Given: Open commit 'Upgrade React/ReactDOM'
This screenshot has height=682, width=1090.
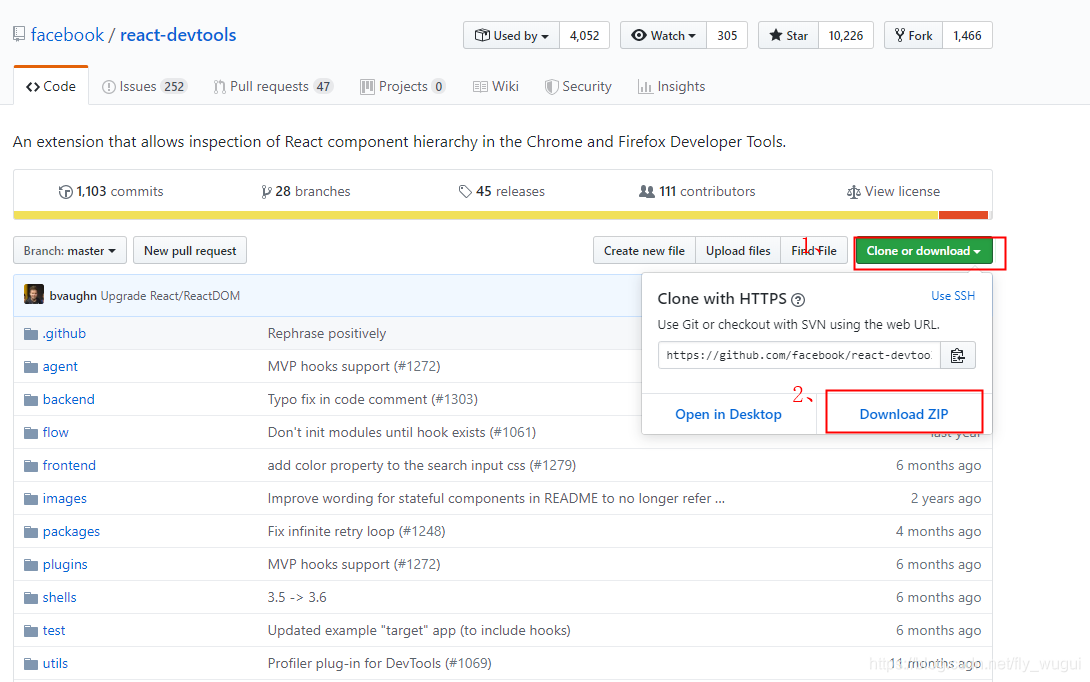Looking at the screenshot, I should (x=170, y=295).
